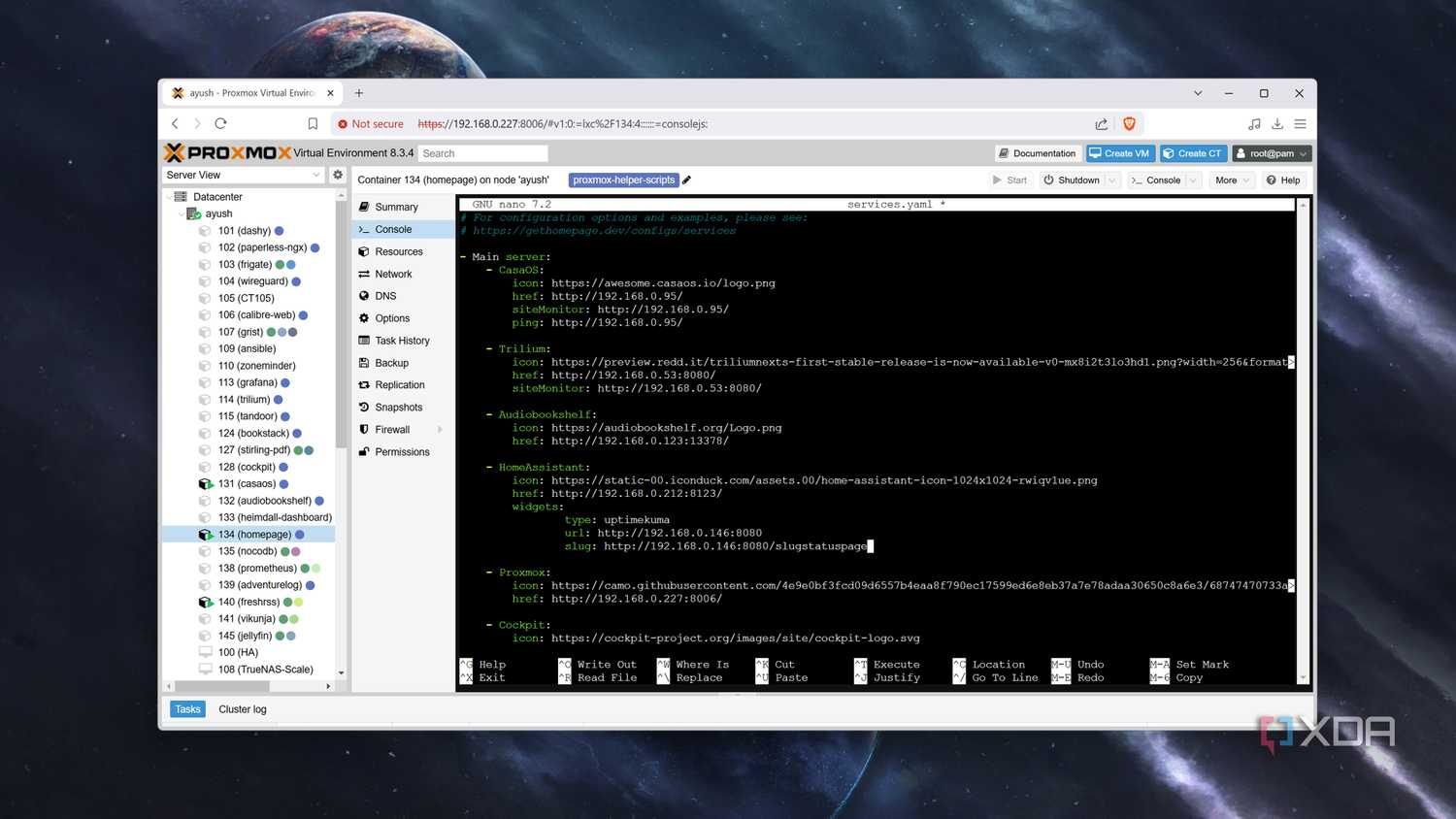View Task History
1456x819 pixels.
point(402,341)
